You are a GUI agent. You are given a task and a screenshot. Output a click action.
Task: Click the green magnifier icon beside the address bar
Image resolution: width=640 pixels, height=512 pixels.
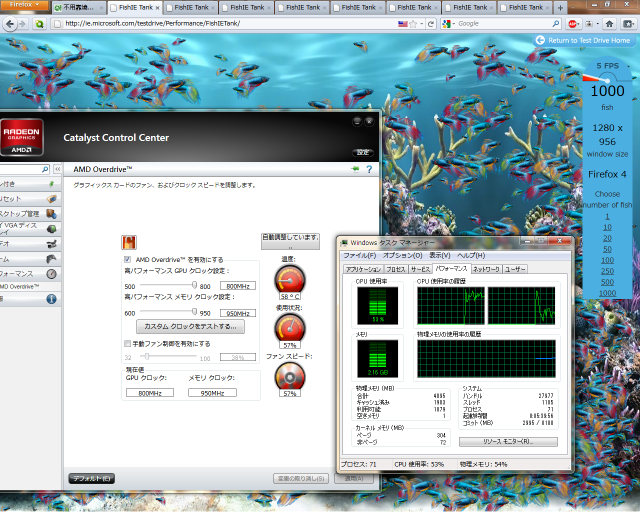(x=40, y=24)
